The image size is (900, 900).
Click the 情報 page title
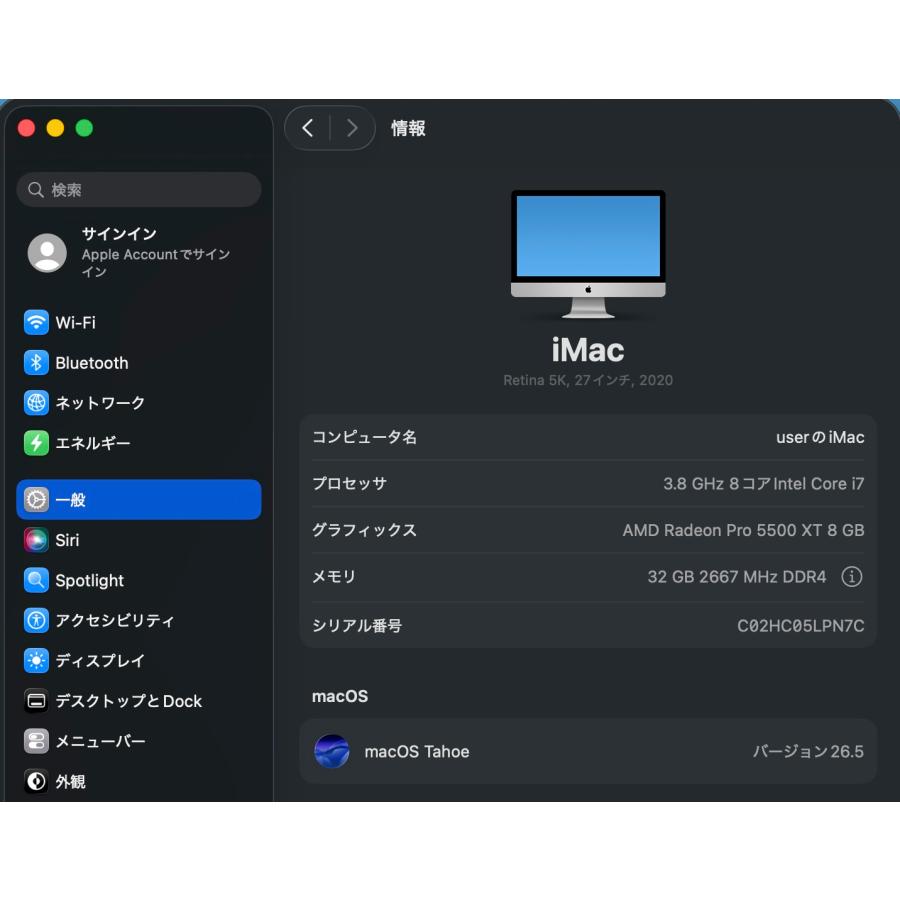(408, 128)
